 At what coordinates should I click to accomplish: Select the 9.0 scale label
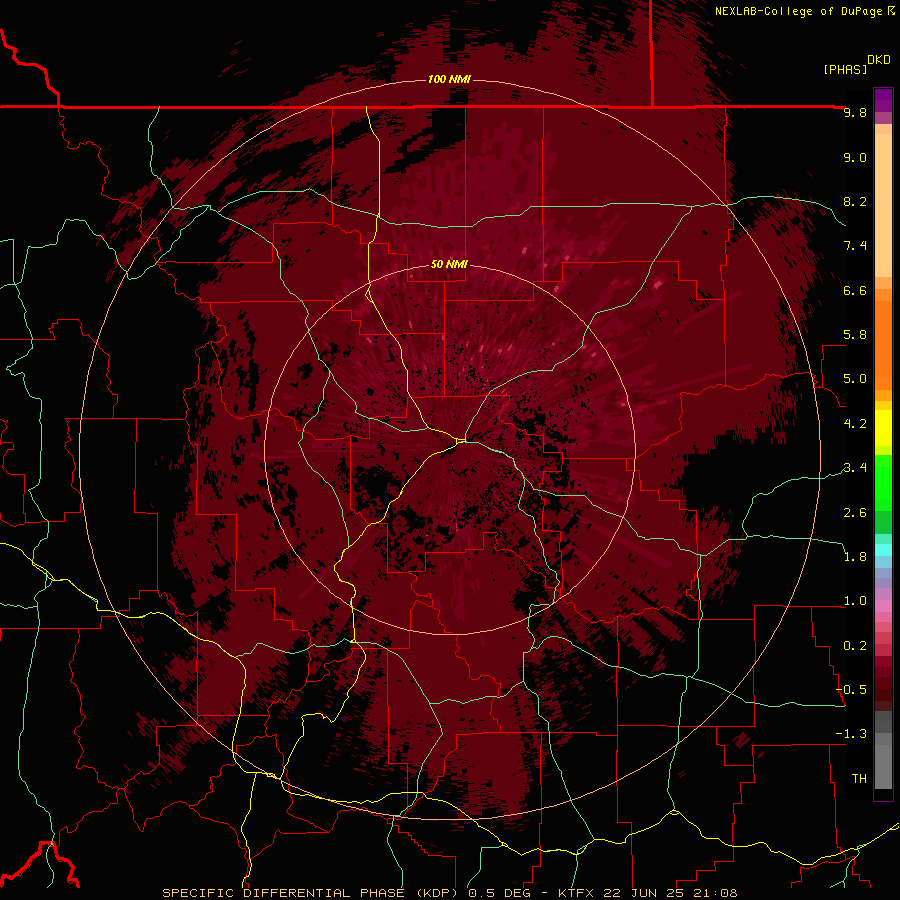(x=855, y=157)
